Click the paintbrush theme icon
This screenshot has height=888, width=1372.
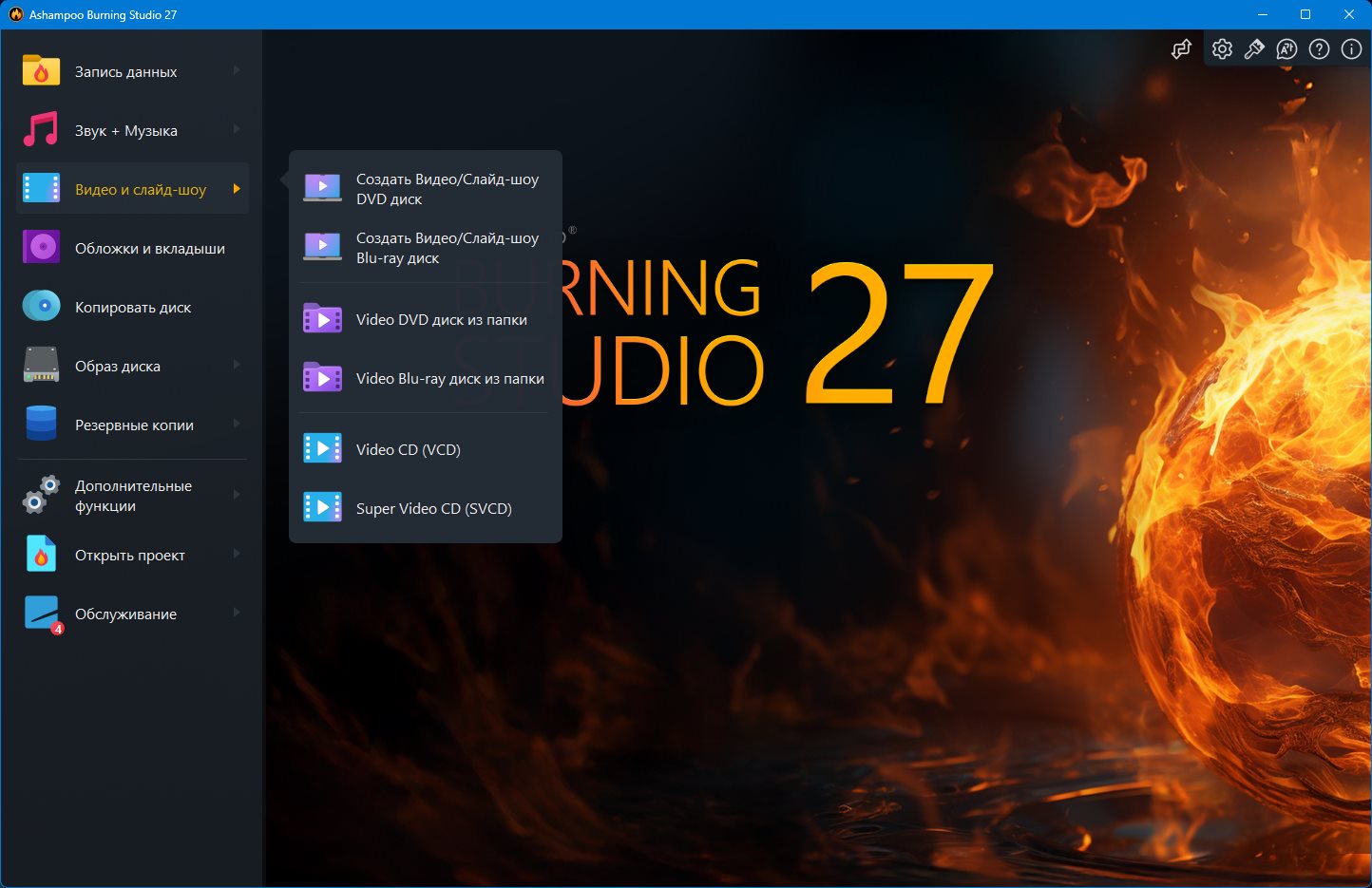pyautogui.click(x=1254, y=49)
